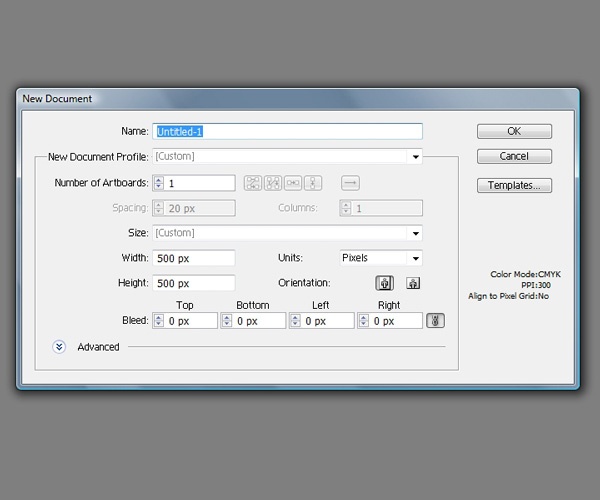Viewport: 600px width, 500px height.
Task: Choose the Arrange by Column artboard icon
Action: point(313,183)
